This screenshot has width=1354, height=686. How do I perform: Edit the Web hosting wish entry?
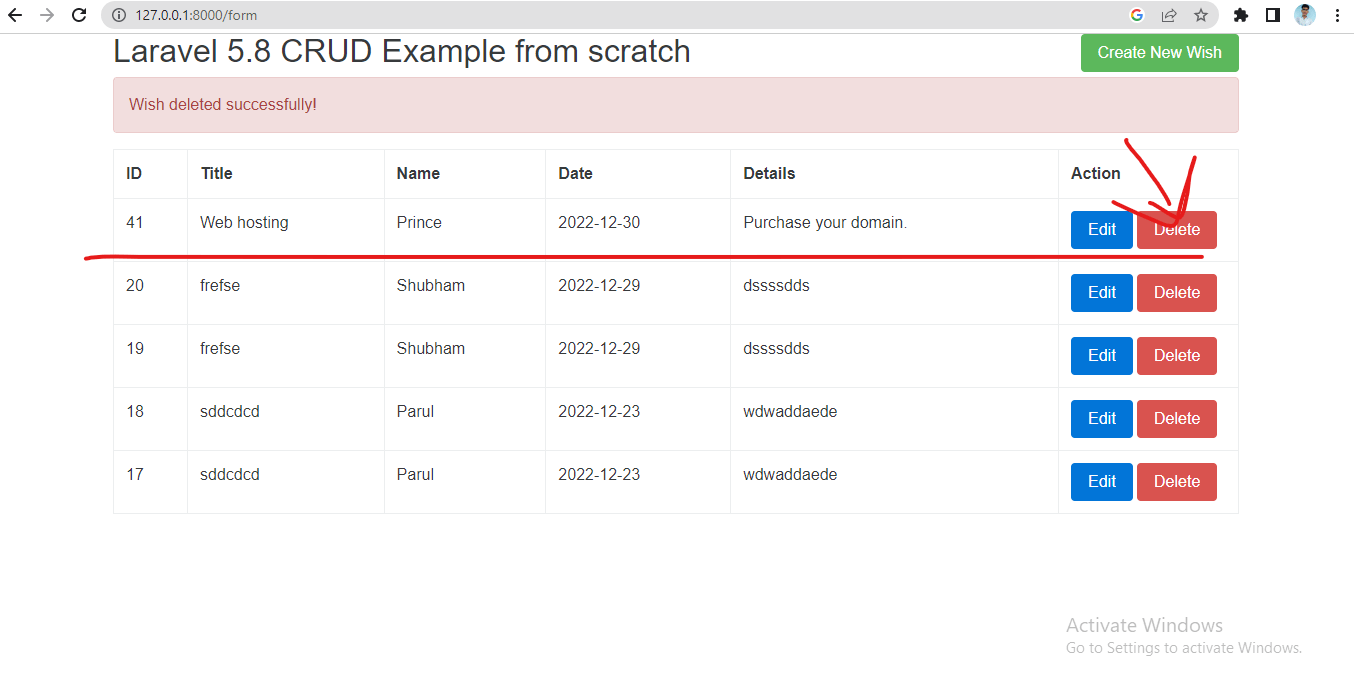click(1101, 229)
